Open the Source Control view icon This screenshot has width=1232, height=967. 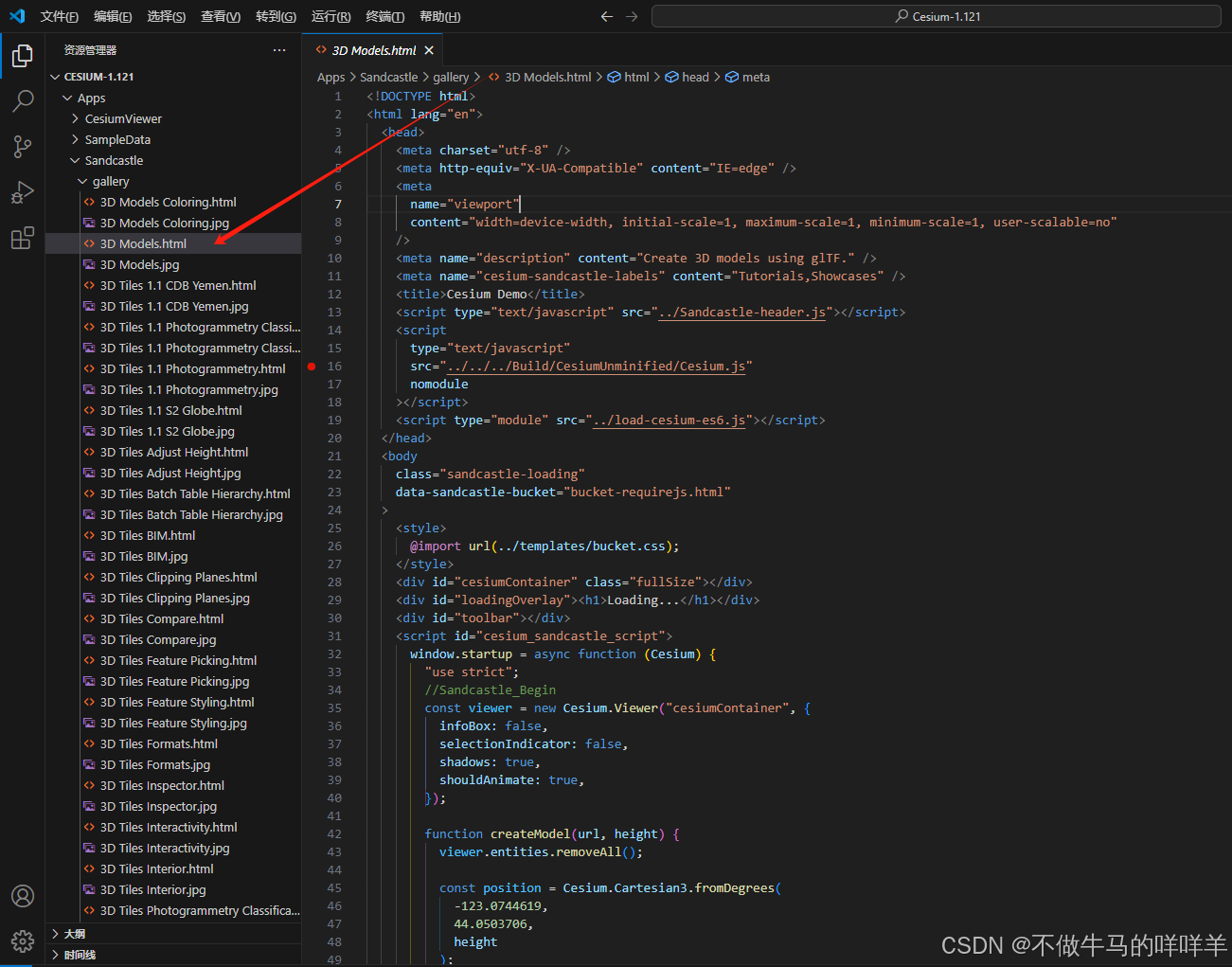(x=23, y=146)
